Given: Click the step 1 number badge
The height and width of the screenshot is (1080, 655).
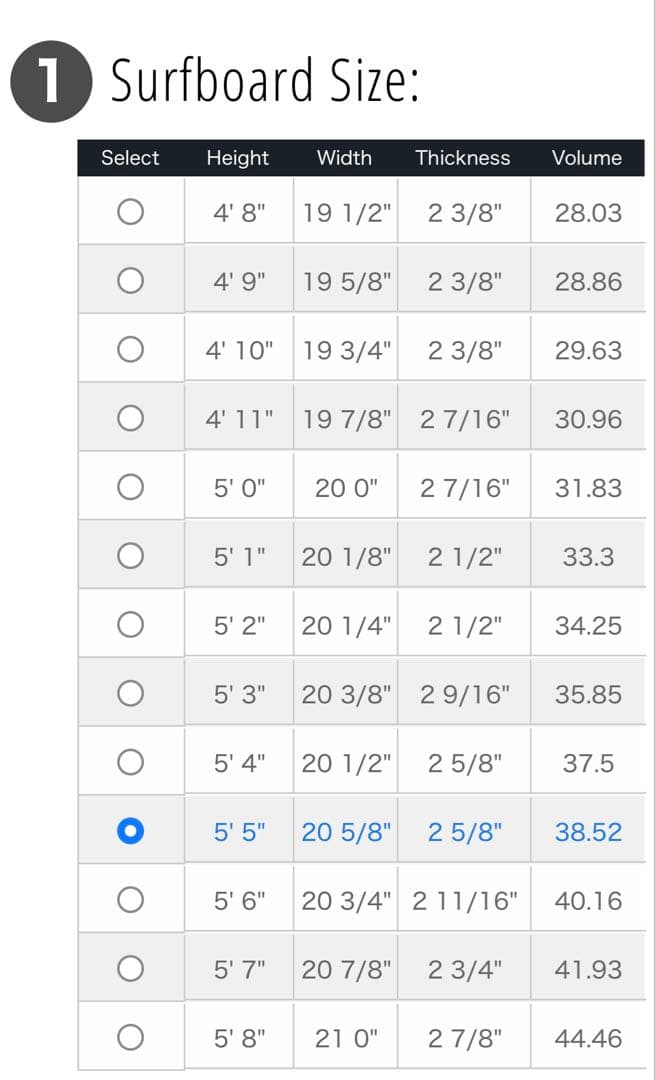Looking at the screenshot, I should click(x=51, y=83).
